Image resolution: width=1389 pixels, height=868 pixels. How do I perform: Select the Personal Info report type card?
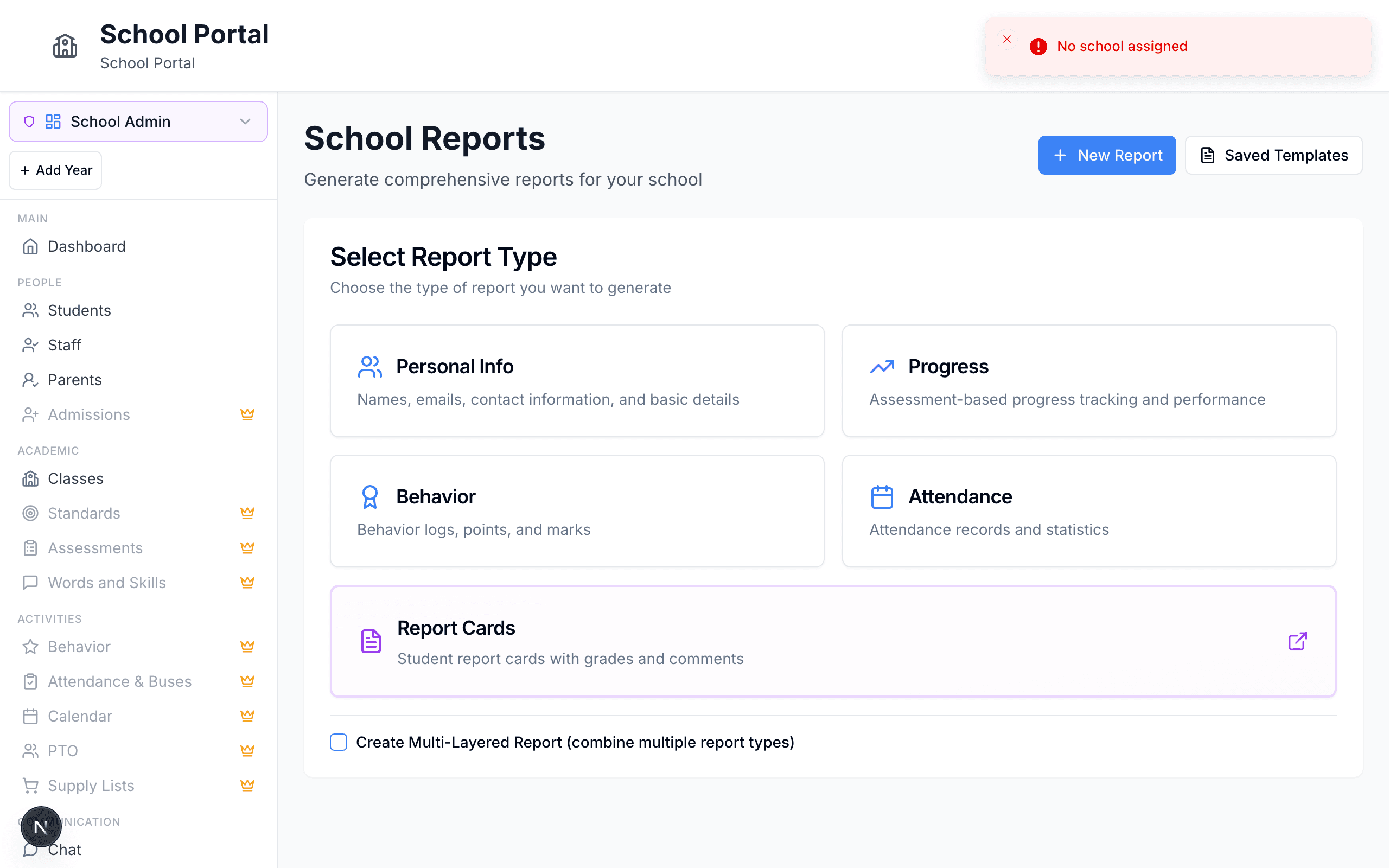pyautogui.click(x=577, y=381)
